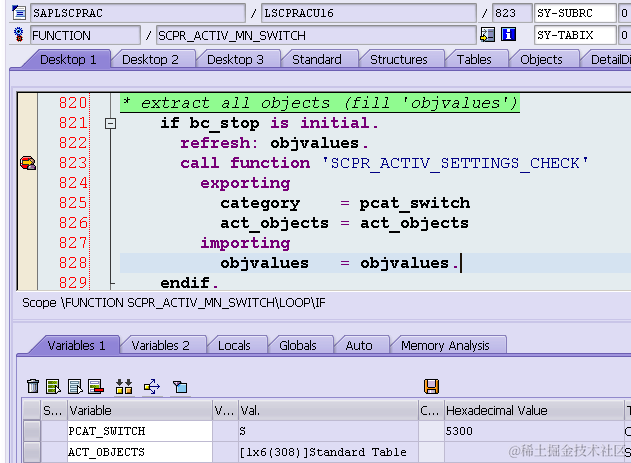Collapse the if block at line 821
This screenshot has width=631, height=463.
point(110,123)
